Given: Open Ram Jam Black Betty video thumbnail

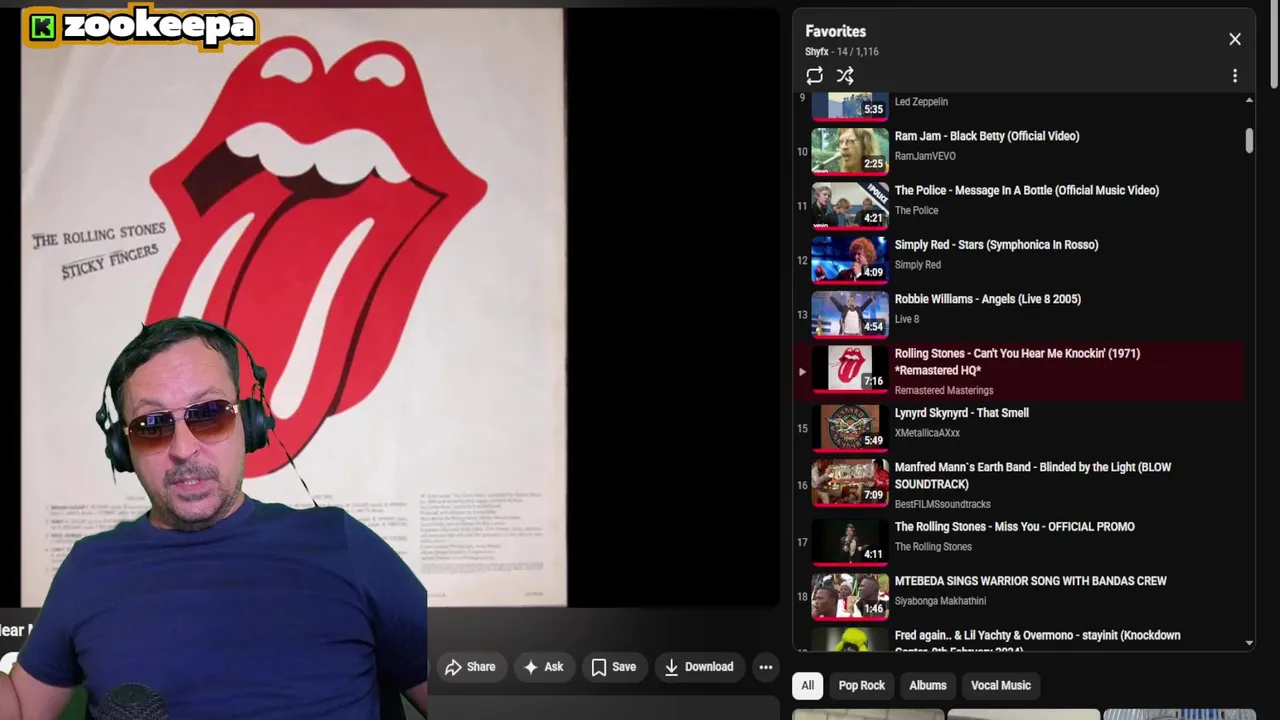Looking at the screenshot, I should 850,150.
